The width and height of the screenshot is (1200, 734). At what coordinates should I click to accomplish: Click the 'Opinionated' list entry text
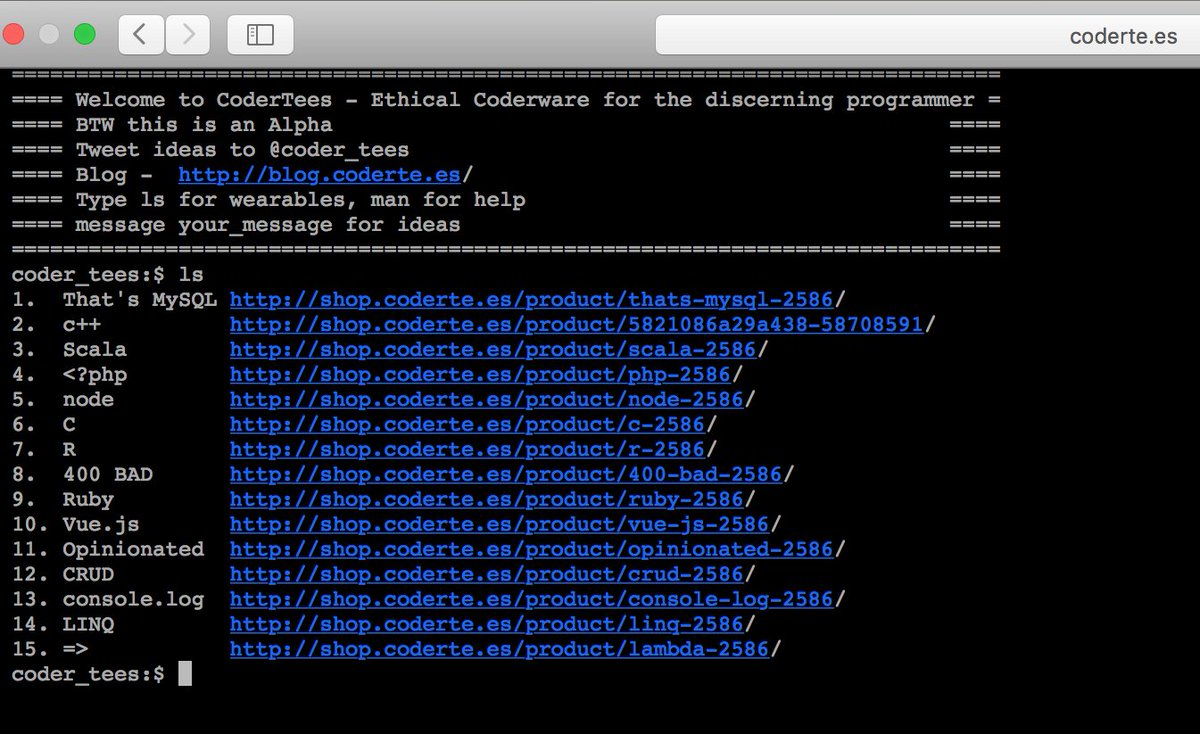133,550
